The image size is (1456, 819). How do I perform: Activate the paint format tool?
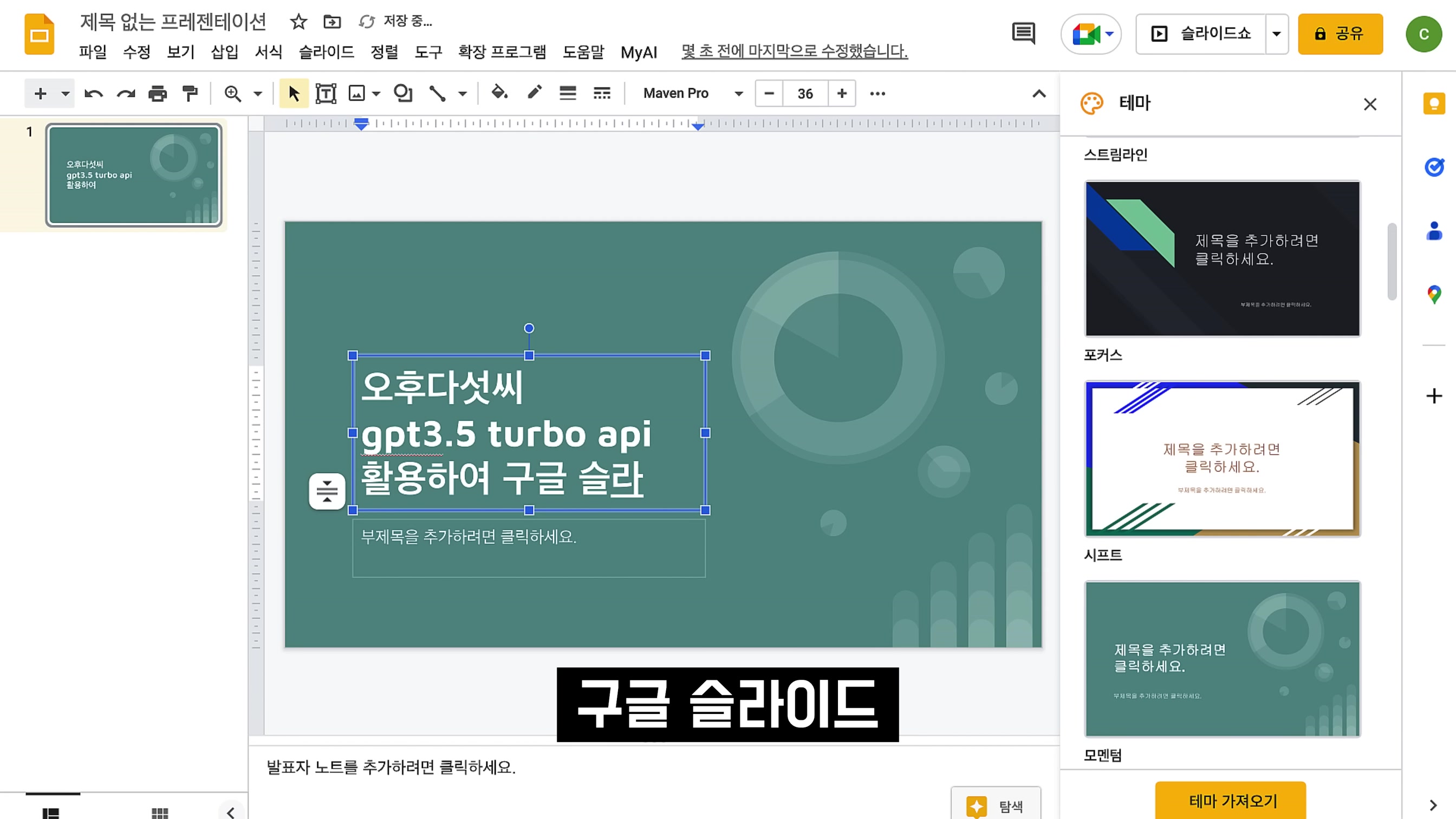(190, 93)
